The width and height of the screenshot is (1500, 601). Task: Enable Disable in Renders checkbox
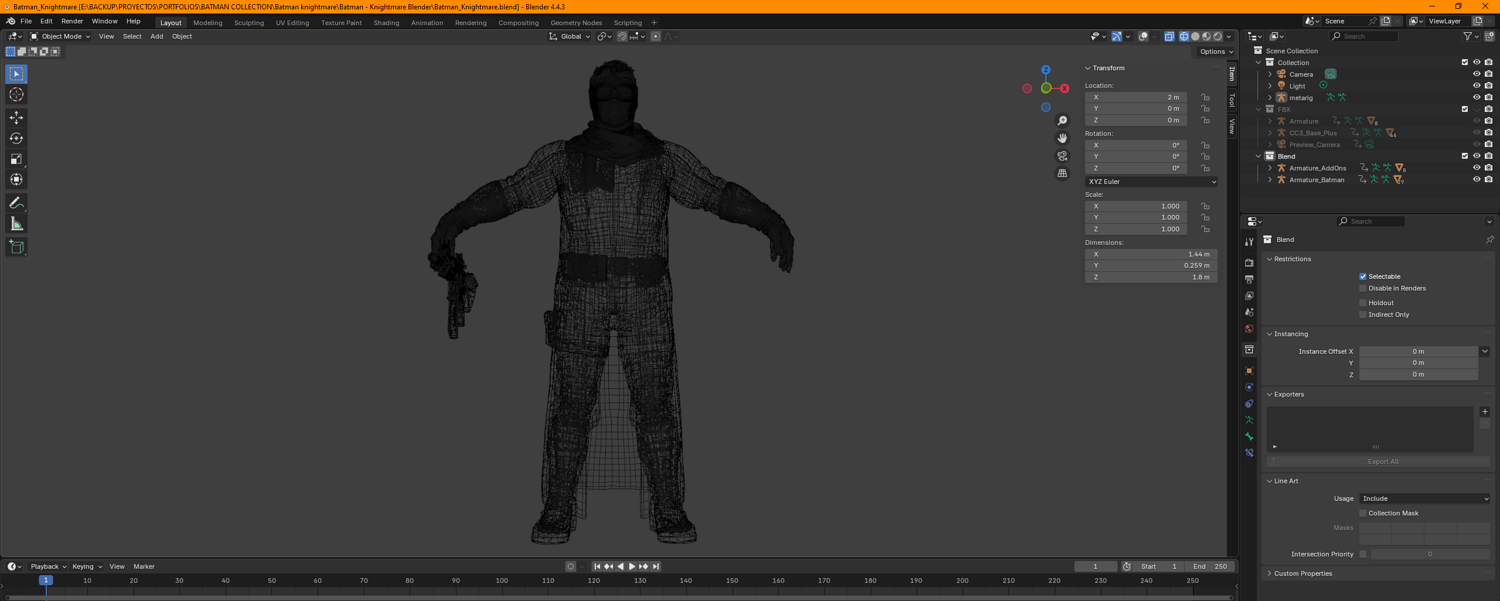point(1363,288)
